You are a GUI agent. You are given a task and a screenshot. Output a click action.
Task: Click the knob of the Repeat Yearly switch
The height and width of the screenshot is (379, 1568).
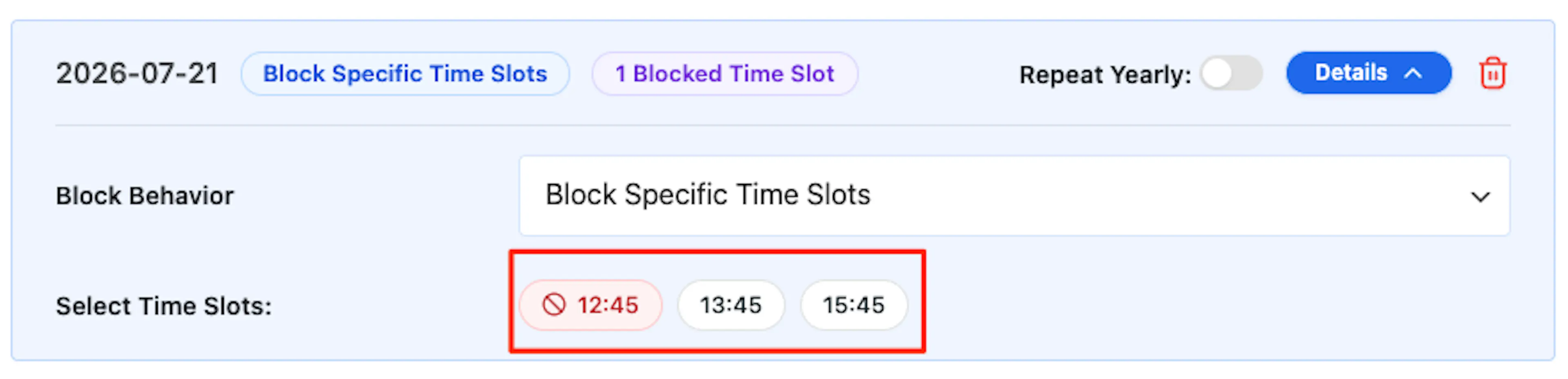coord(1217,73)
